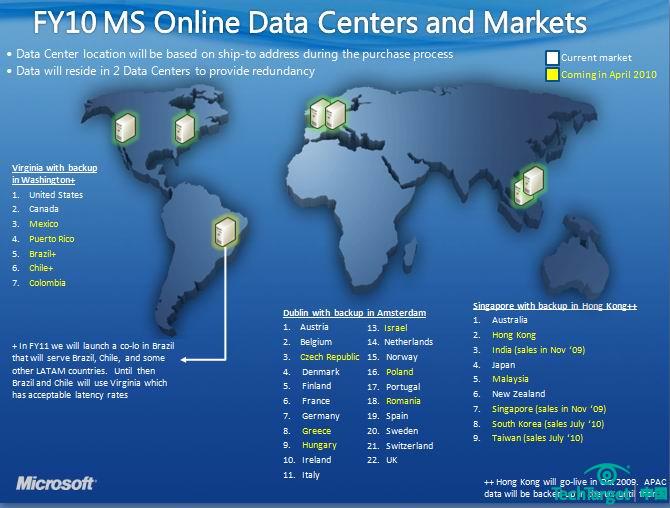The height and width of the screenshot is (508, 670).
Task: Click the 'Ireland' list entry
Action: (316, 460)
